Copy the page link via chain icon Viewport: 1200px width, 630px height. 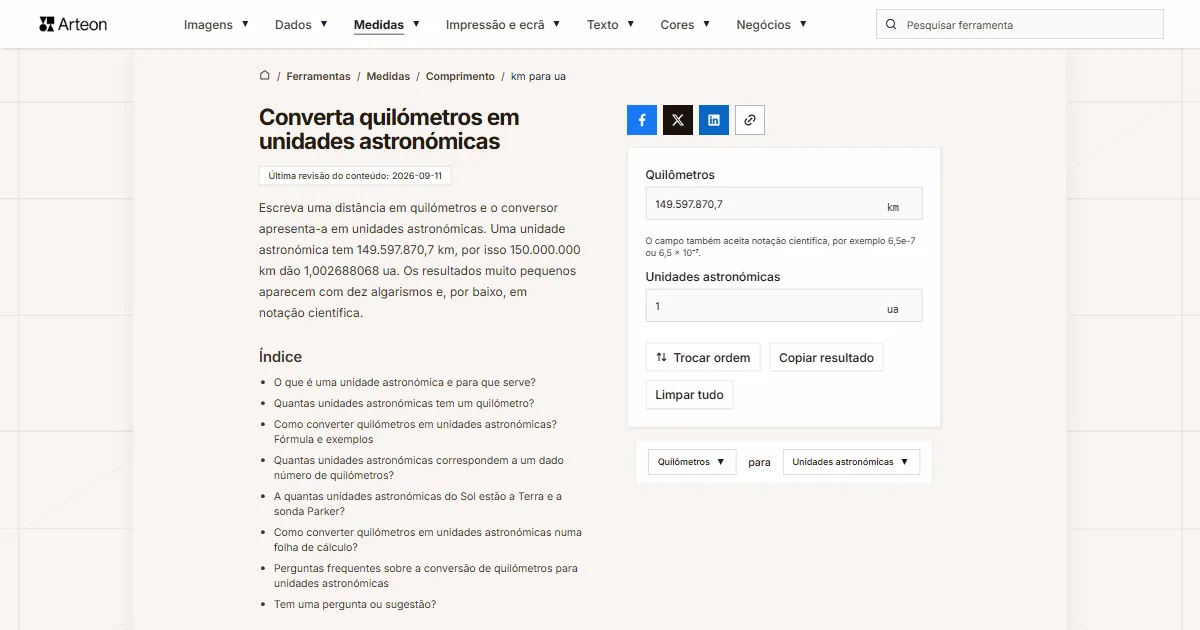(x=750, y=120)
